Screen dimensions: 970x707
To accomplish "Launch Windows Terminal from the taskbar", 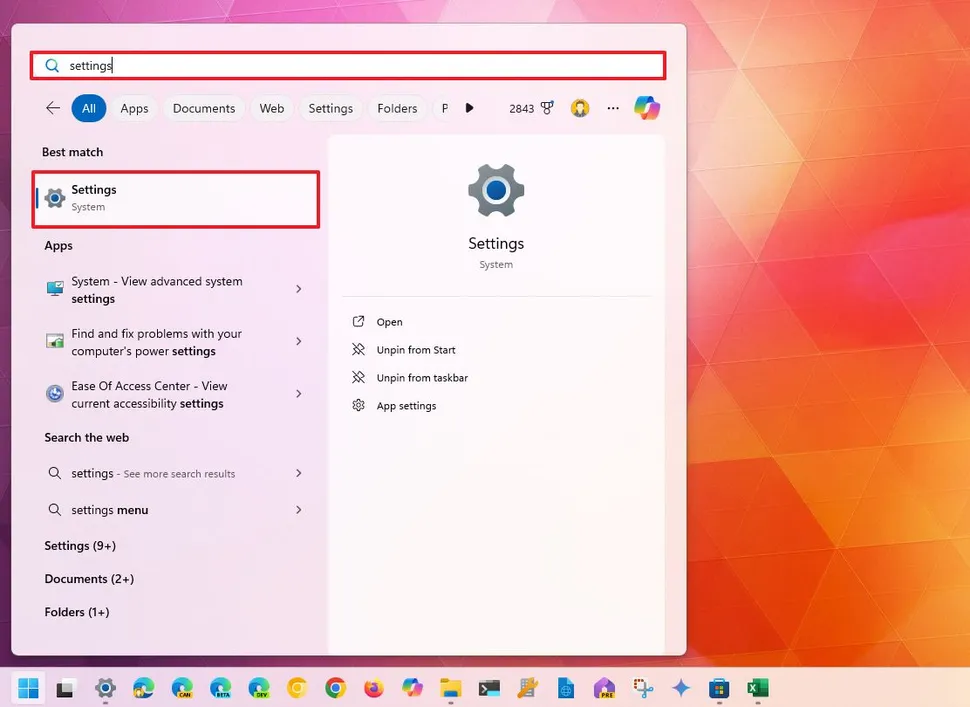I will tap(488, 689).
